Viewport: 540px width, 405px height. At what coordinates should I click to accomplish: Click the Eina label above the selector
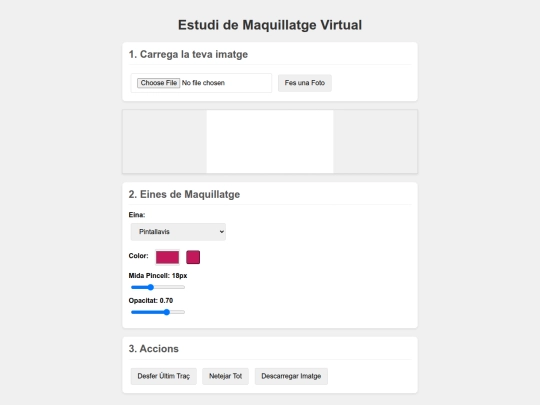pos(137,215)
